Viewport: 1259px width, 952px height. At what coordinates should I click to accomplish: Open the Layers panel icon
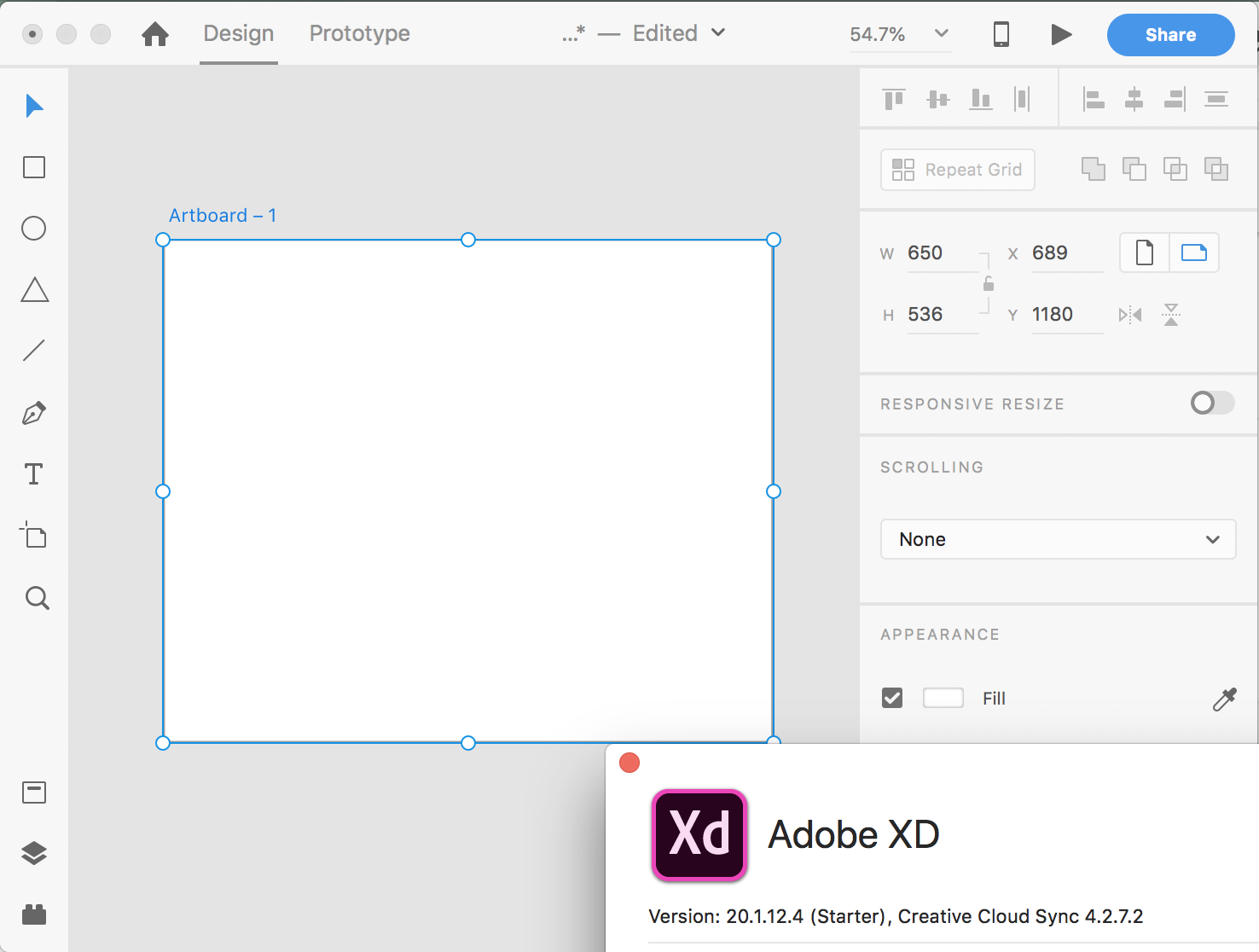tap(34, 853)
